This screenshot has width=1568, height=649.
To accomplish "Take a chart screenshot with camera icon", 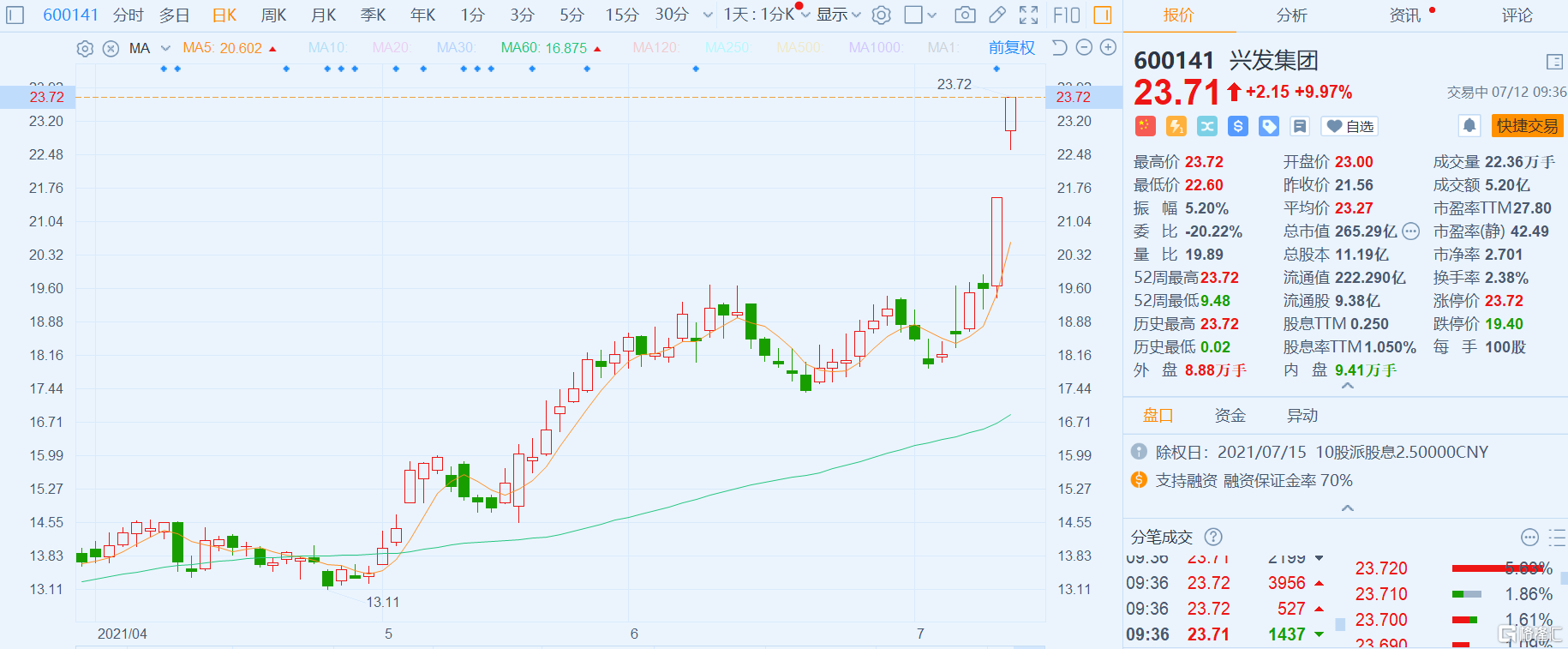I will pyautogui.click(x=965, y=15).
